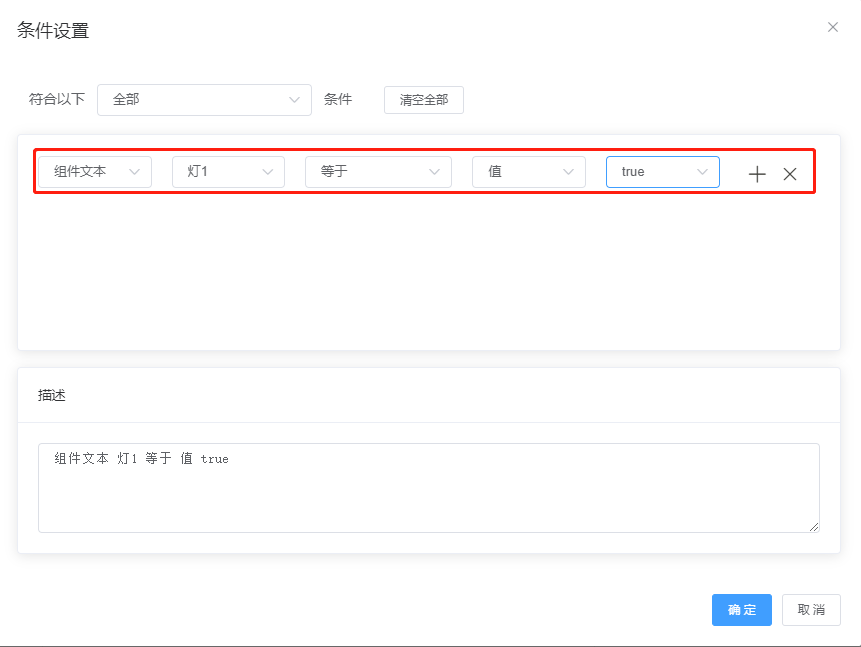Viewport: 861px width, 647px height.
Task: Click the 条件 label next to dropdown
Action: point(338,99)
